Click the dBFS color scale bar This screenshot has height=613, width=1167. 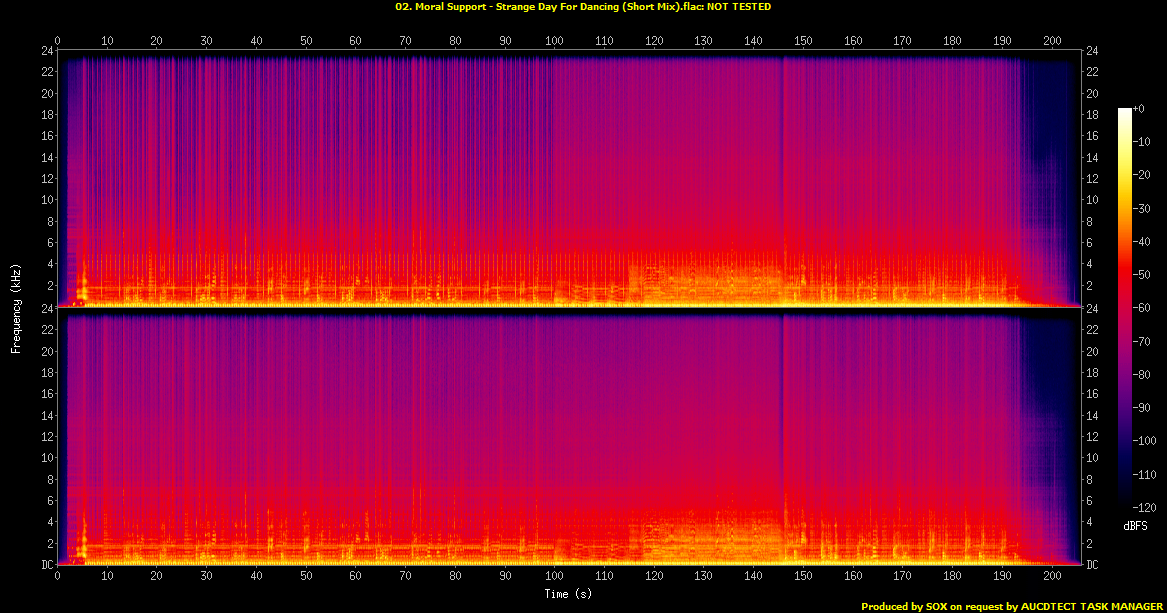coord(1125,308)
